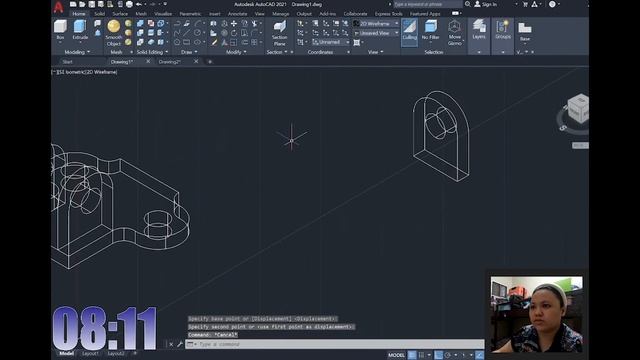Switch to the Mesh ribbon tab
The width and height of the screenshot is (640, 360).
tap(141, 14)
